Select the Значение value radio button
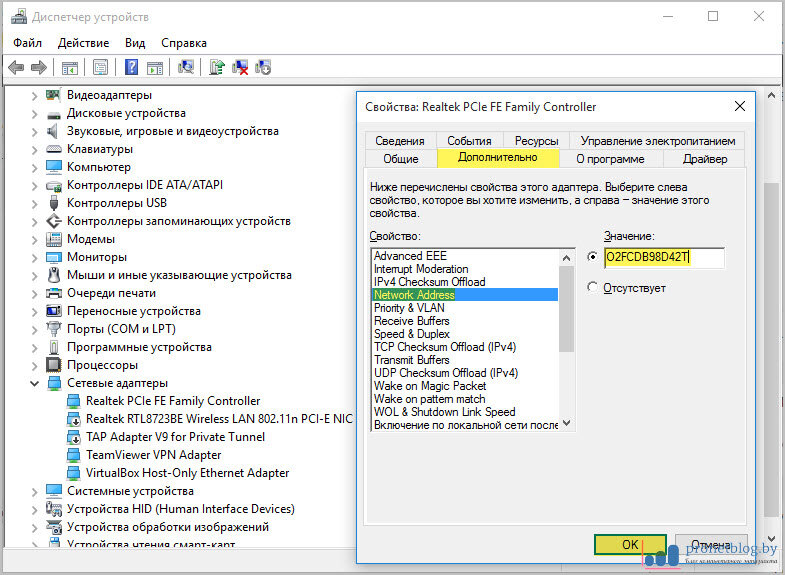785x575 pixels. 592,257
